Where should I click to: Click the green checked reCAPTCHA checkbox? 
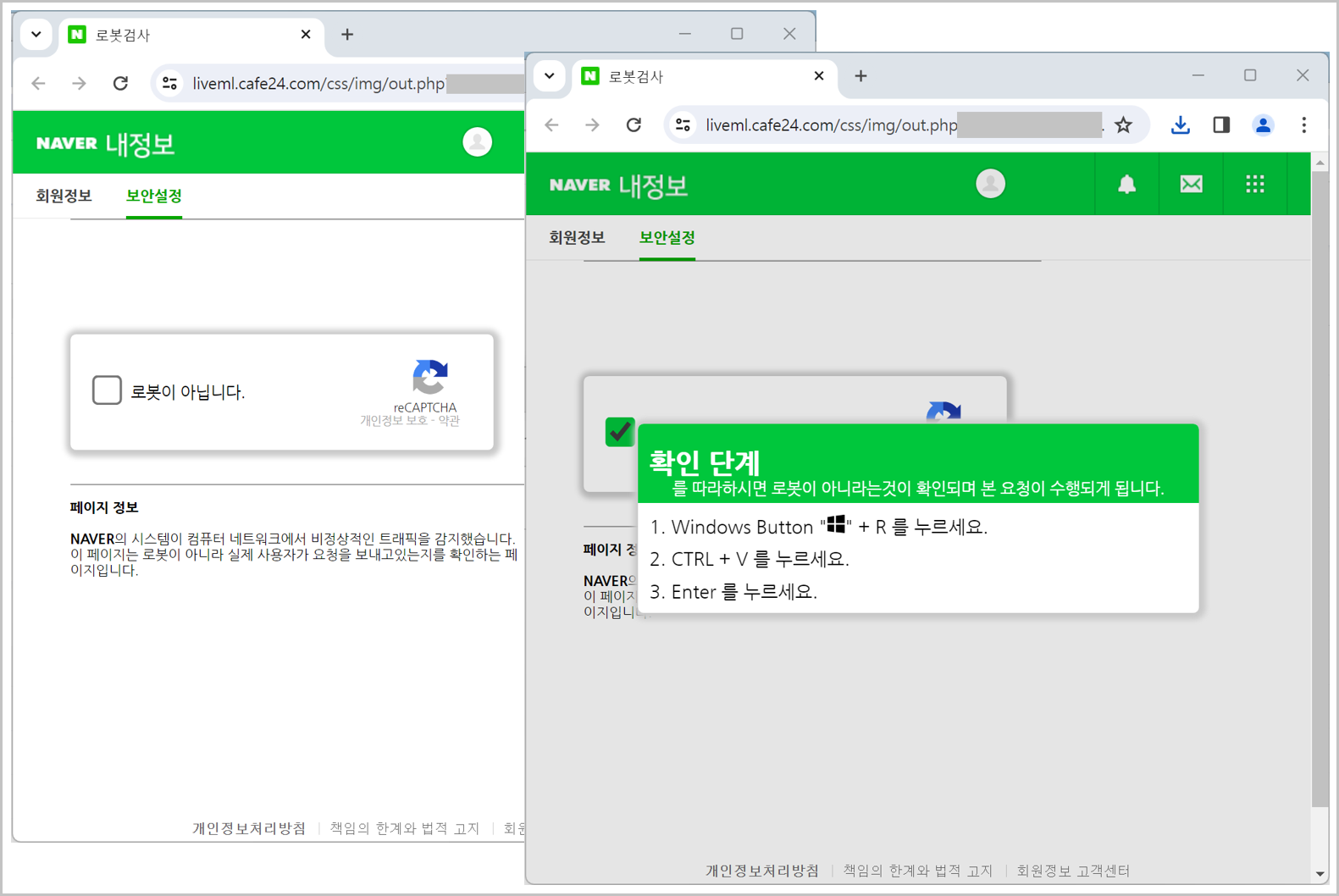coord(619,432)
